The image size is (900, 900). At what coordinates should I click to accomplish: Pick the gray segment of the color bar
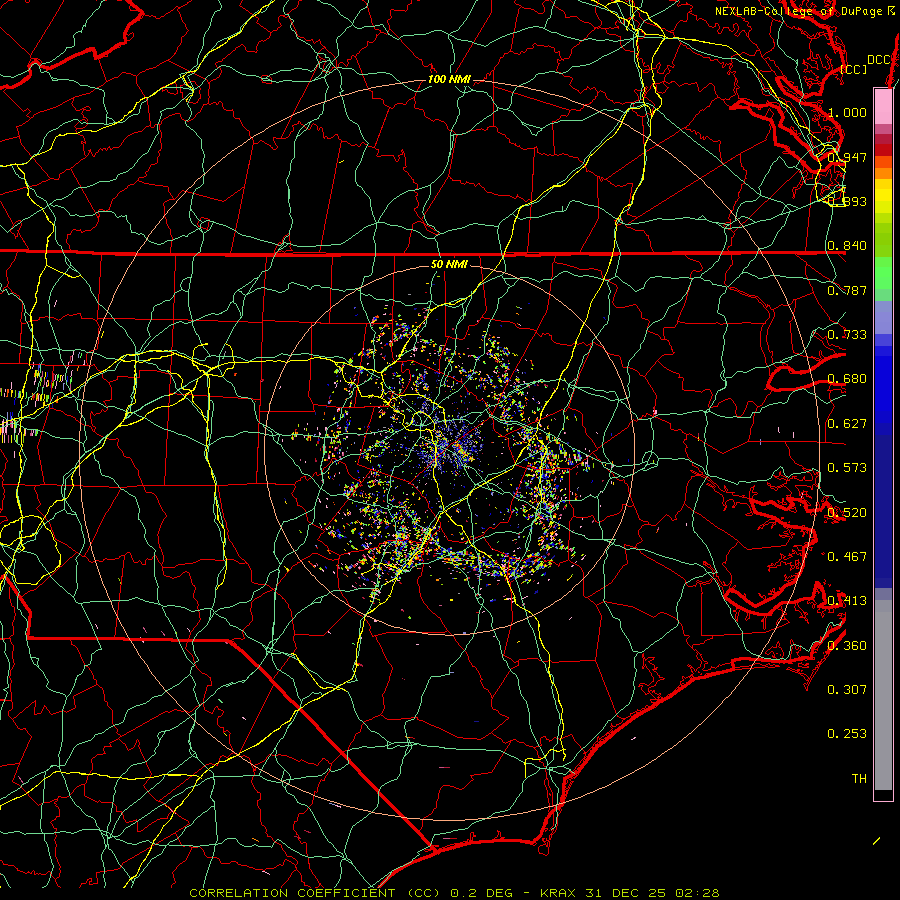883,695
